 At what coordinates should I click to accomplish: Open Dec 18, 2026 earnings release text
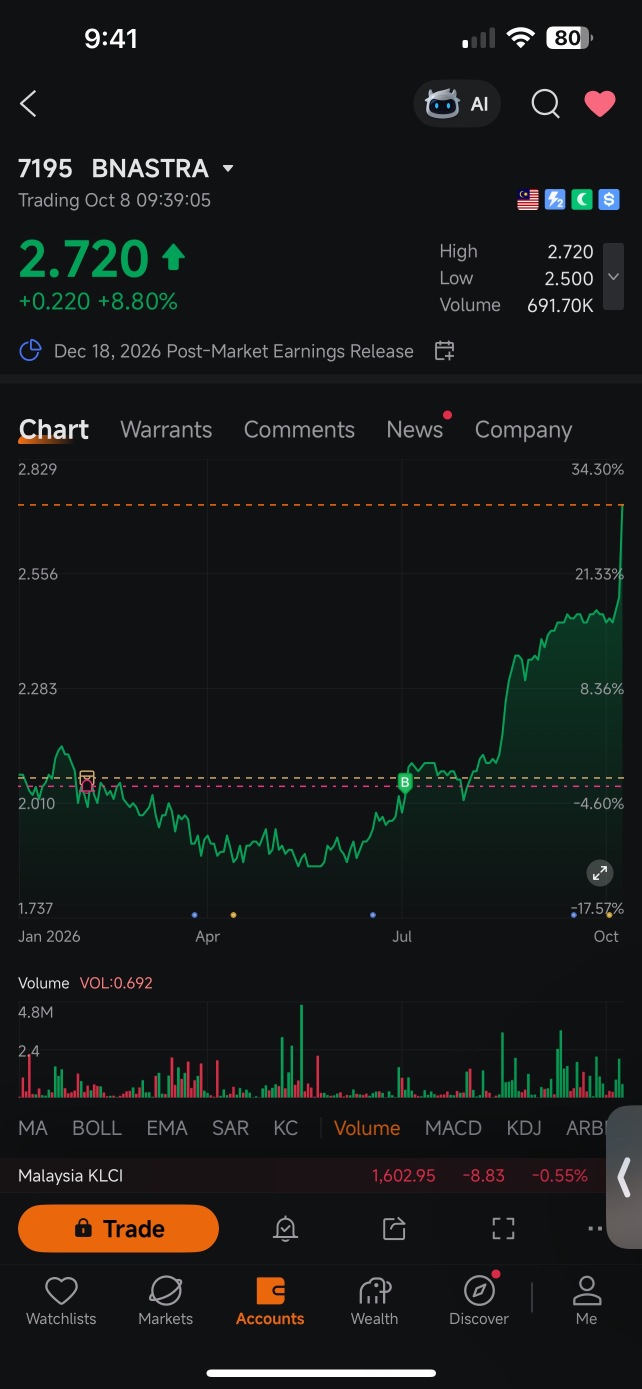point(234,351)
